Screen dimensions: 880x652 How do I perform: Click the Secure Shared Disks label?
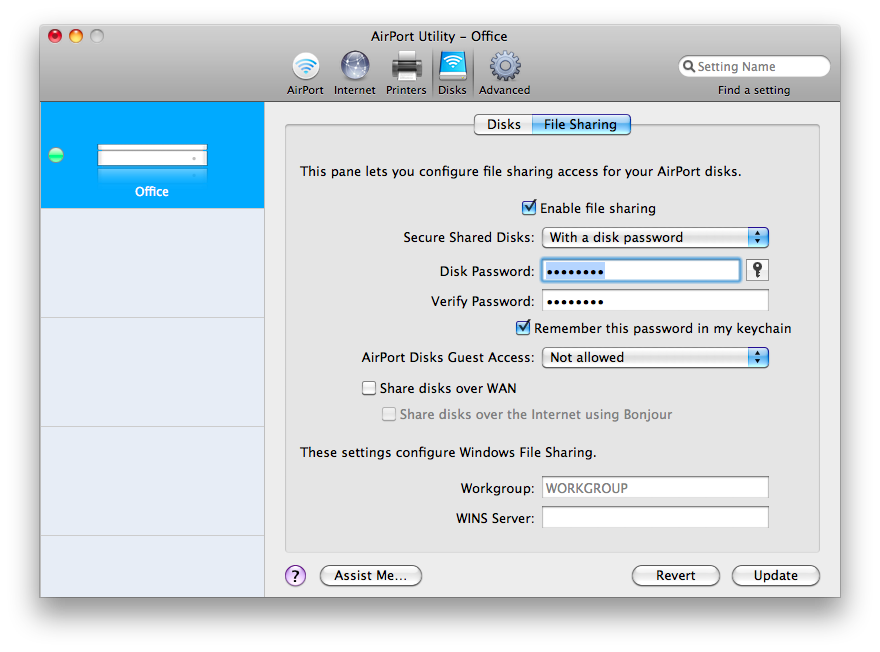[469, 237]
